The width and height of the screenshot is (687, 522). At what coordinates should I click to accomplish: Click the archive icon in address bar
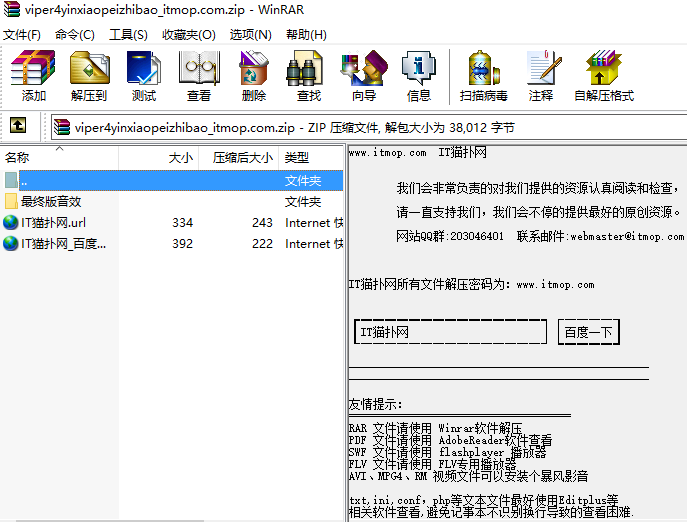click(62, 128)
